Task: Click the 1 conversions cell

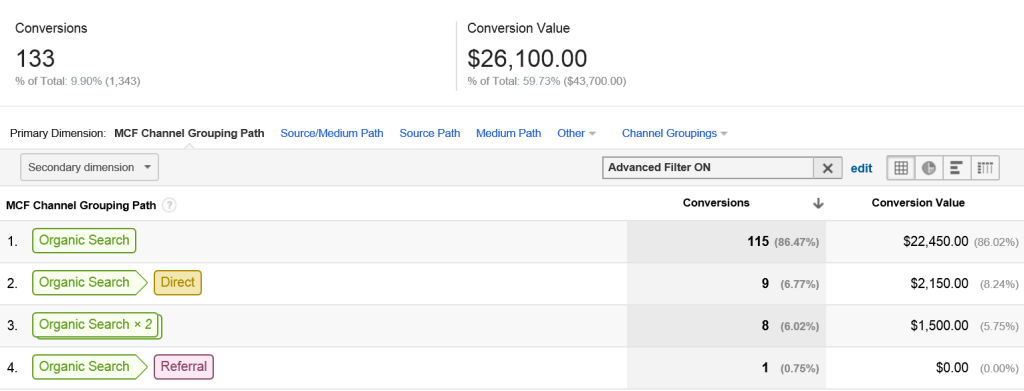Action: click(x=726, y=368)
